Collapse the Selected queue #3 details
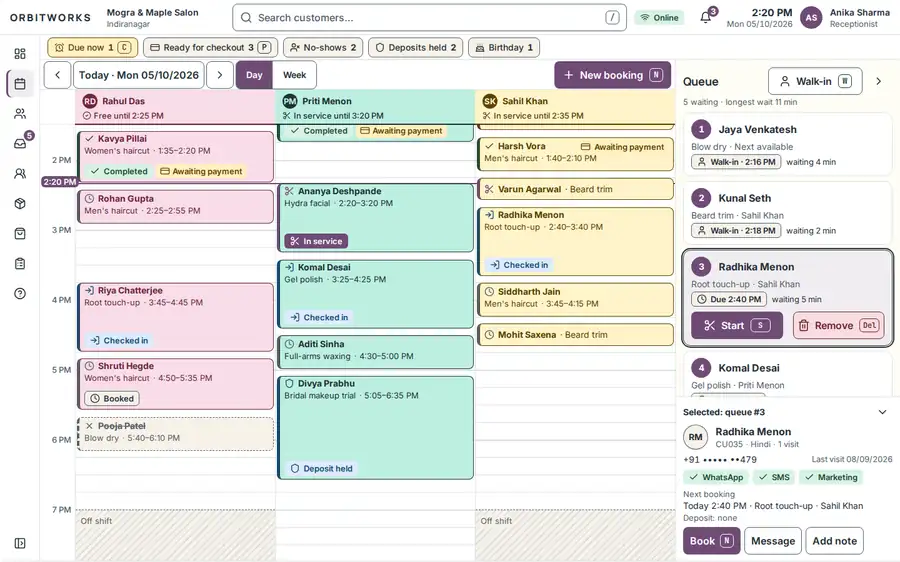 (882, 412)
